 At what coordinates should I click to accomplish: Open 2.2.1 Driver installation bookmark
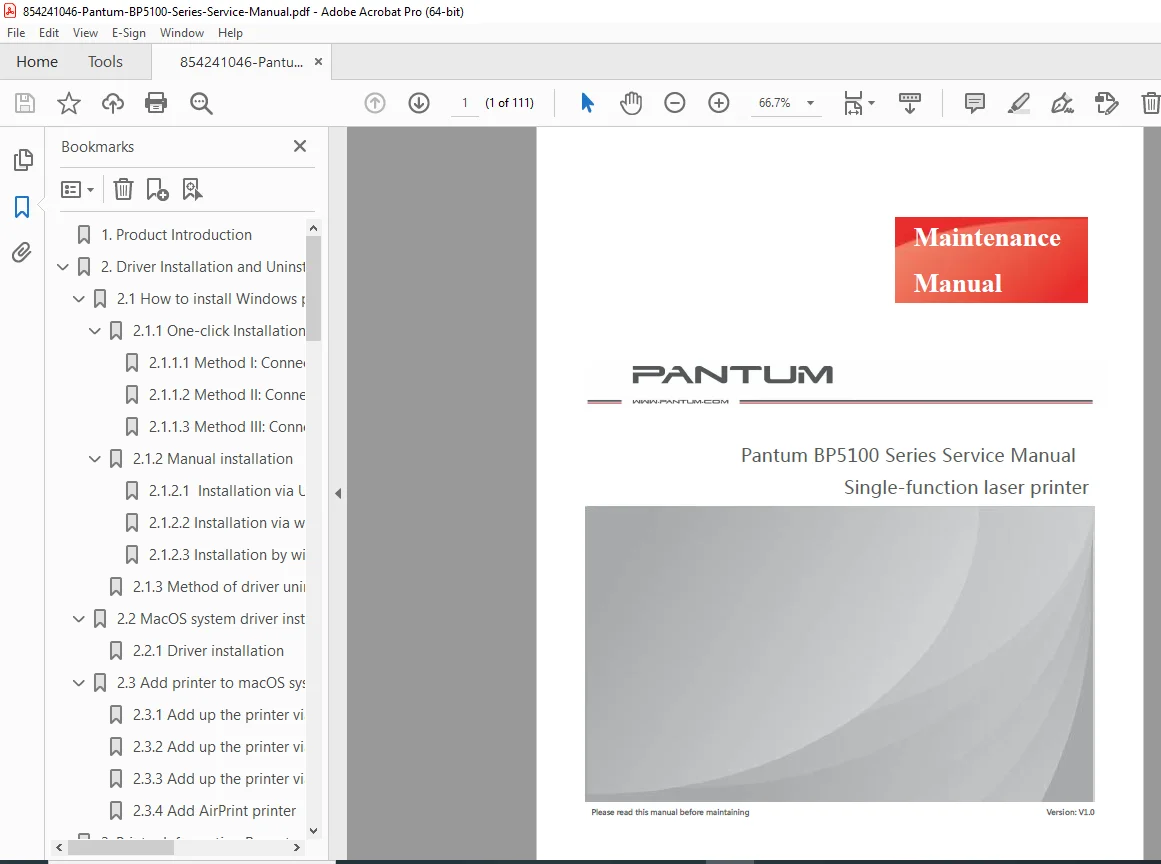click(208, 651)
